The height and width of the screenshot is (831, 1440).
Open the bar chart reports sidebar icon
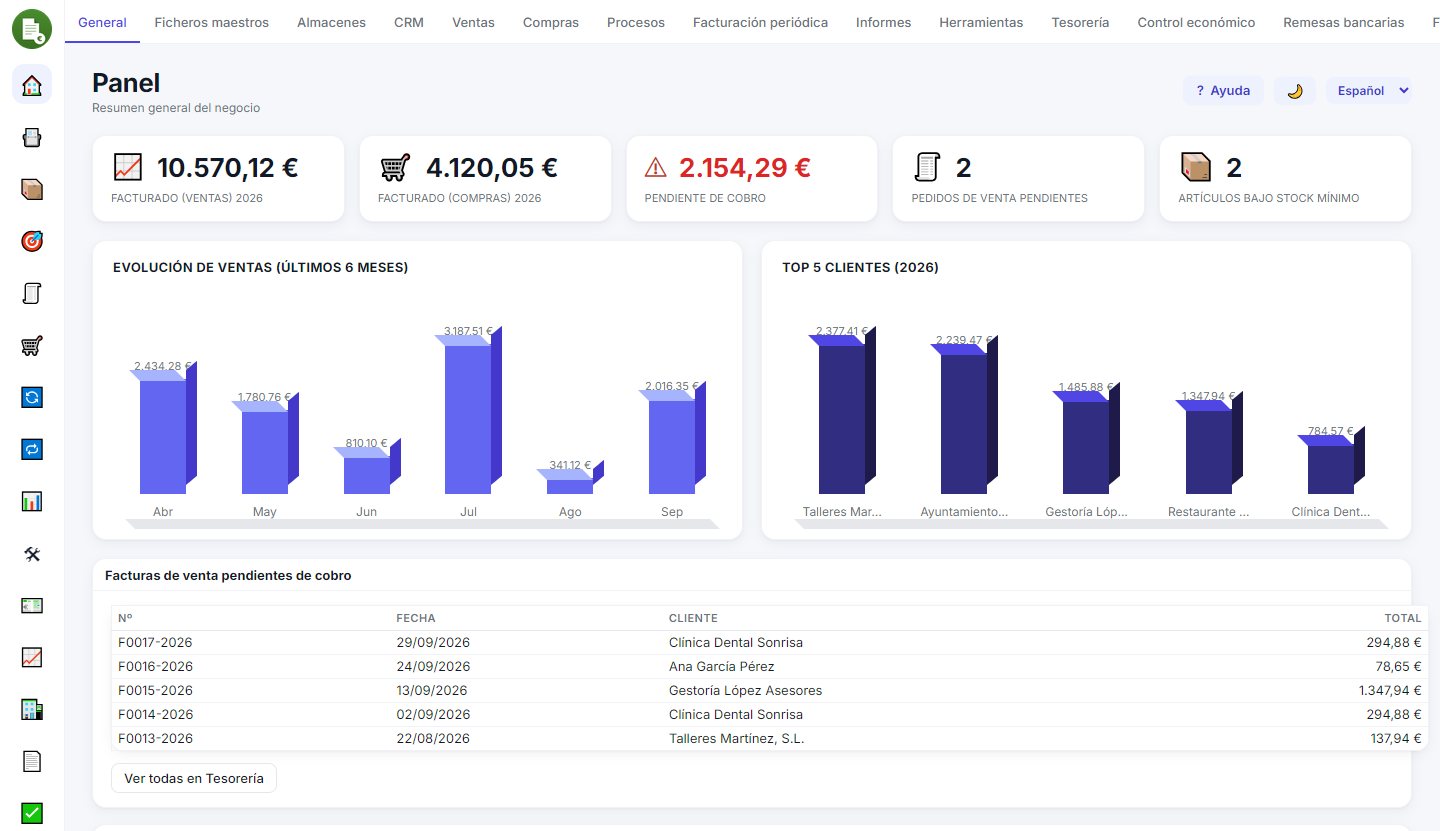[x=32, y=501]
